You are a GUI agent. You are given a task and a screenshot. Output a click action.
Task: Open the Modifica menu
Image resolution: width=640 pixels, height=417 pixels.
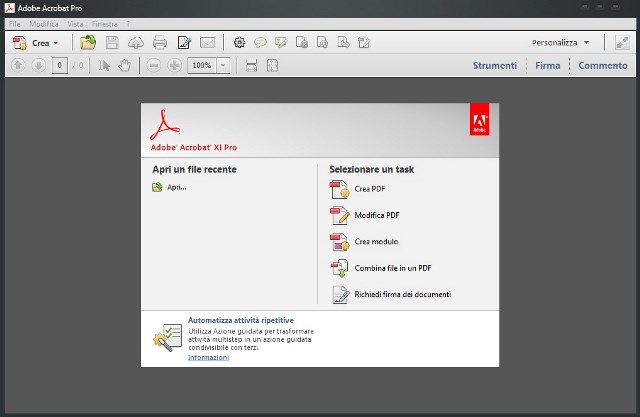44,24
